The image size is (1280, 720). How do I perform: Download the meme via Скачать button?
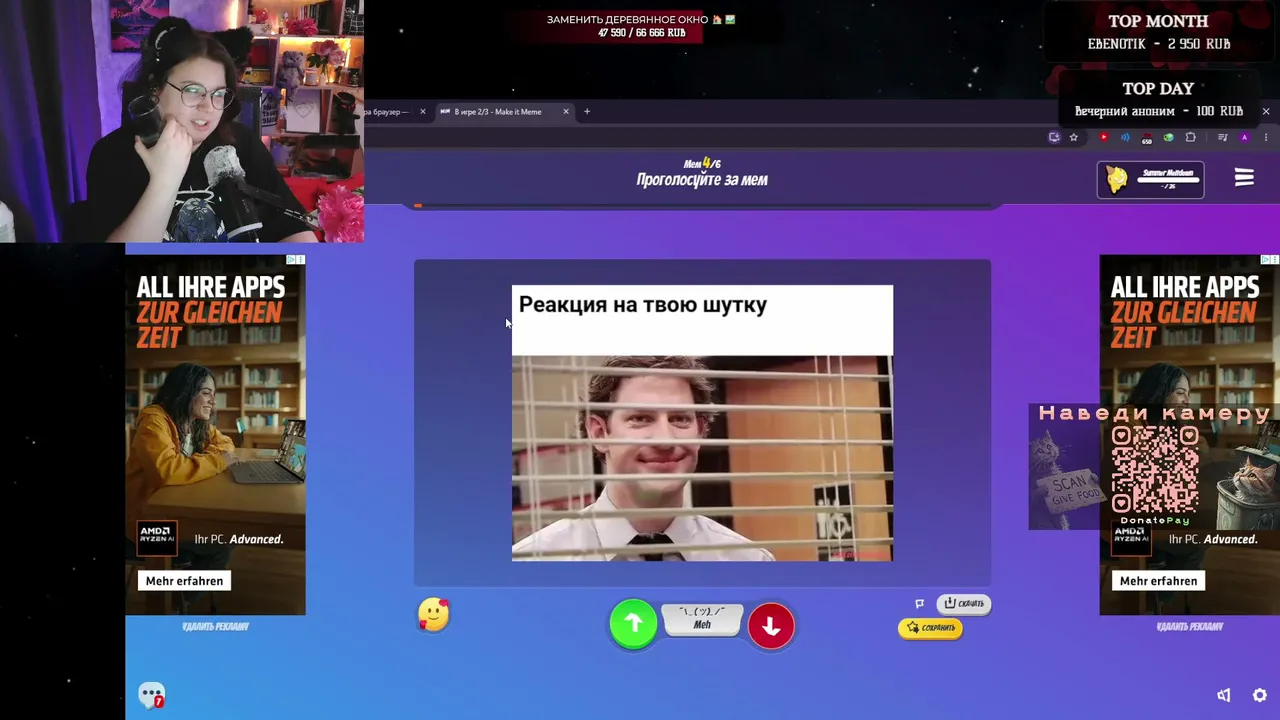tap(964, 603)
